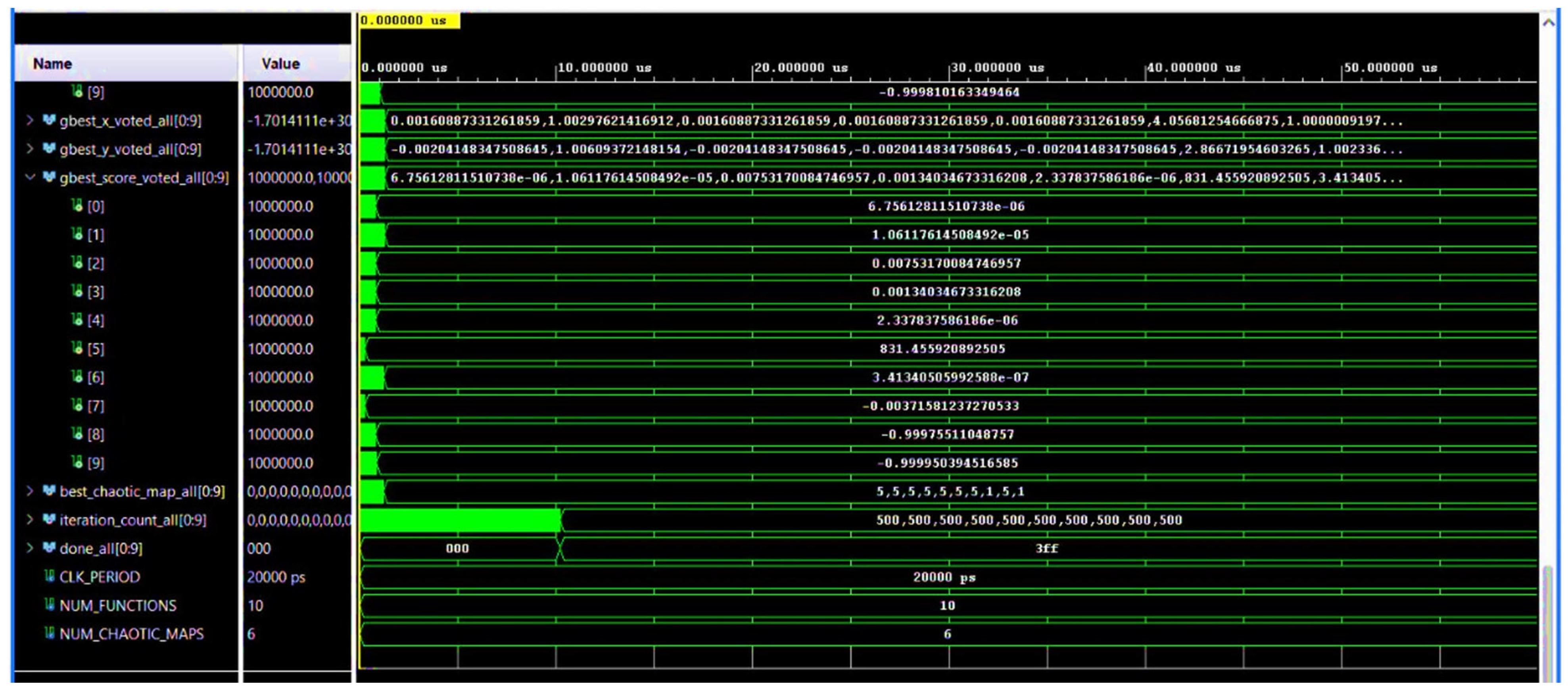Click the yellow 0.000000 us cursor marker
1568x691 pixels.
(x=409, y=21)
